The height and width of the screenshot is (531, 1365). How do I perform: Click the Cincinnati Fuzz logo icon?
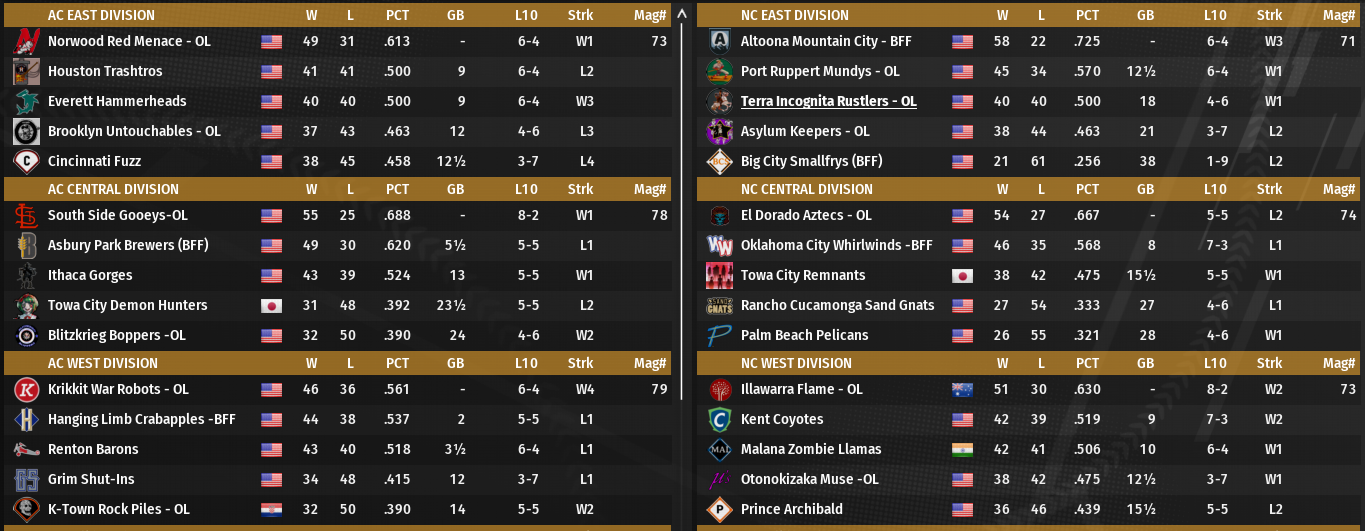(27, 162)
